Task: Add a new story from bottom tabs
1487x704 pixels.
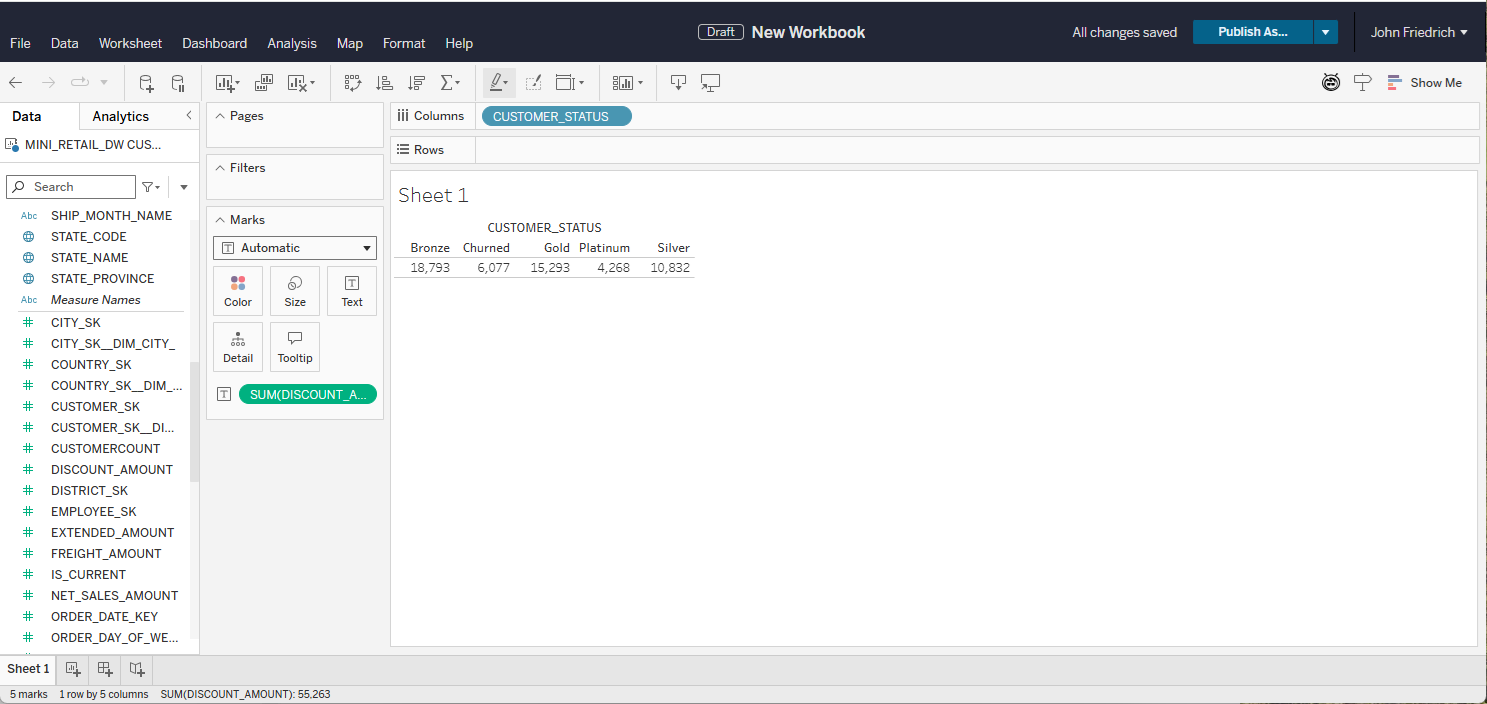Action: coord(137,669)
